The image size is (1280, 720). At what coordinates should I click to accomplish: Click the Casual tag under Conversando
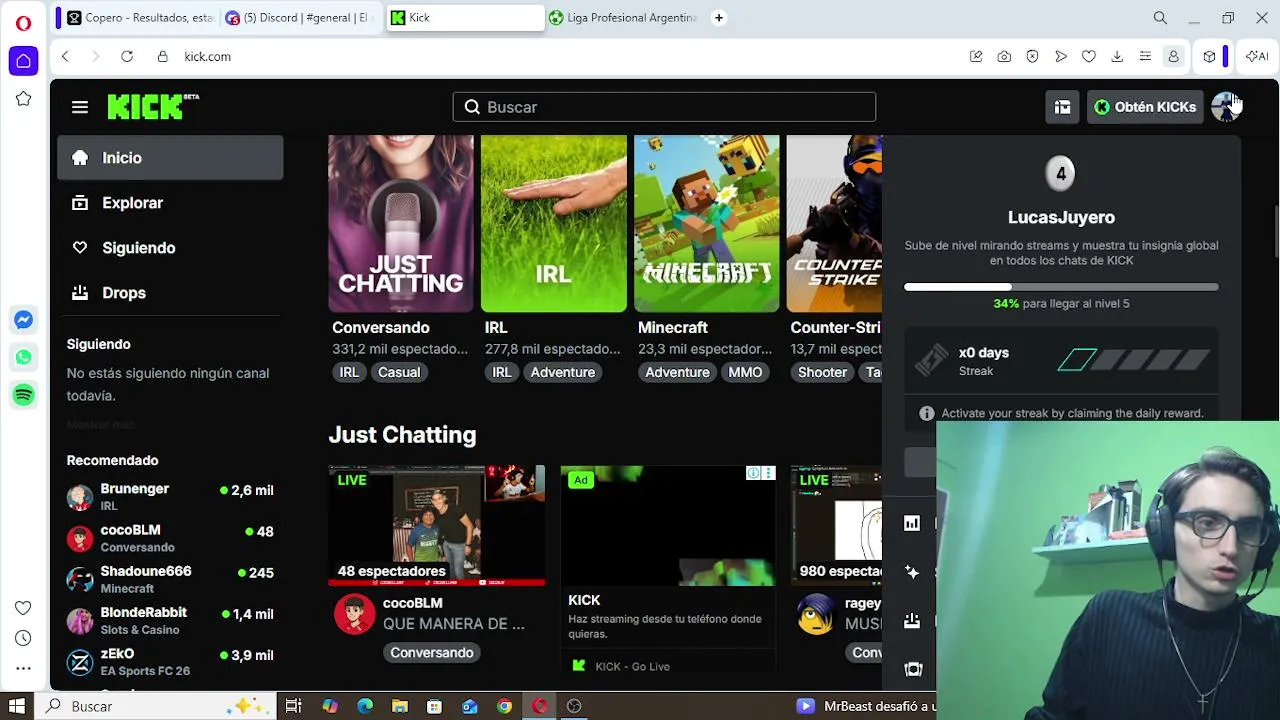tap(399, 372)
